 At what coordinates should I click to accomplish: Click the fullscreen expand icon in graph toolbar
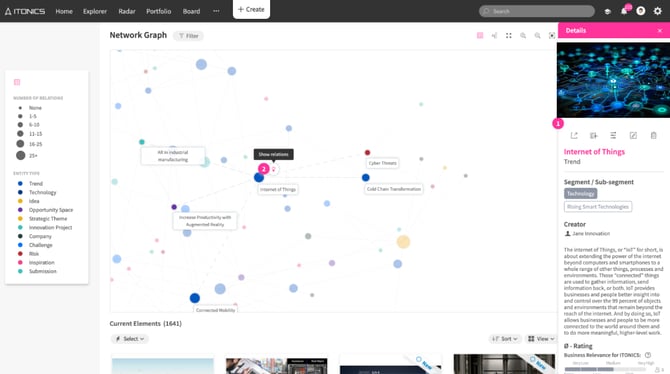[508, 35]
